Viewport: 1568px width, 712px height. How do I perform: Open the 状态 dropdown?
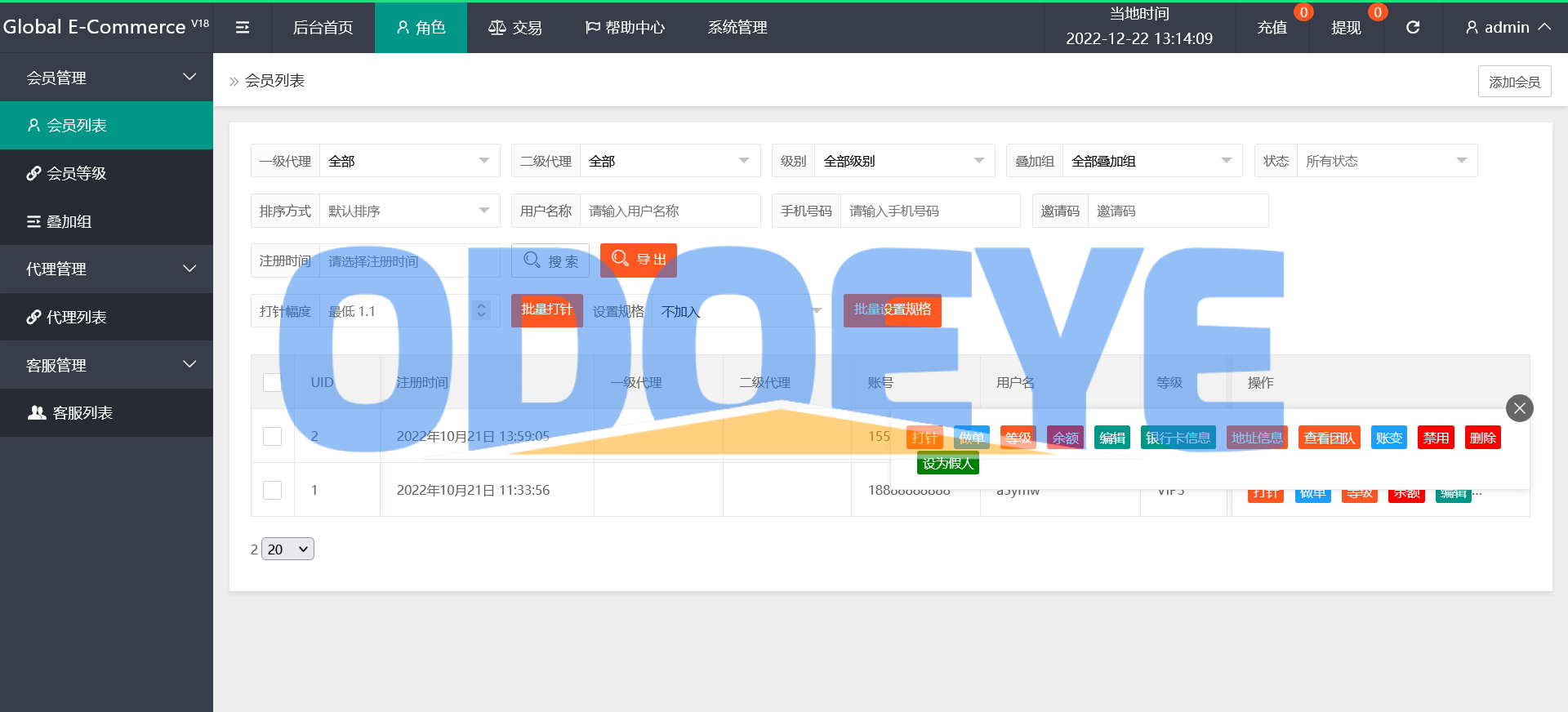[x=1387, y=161]
